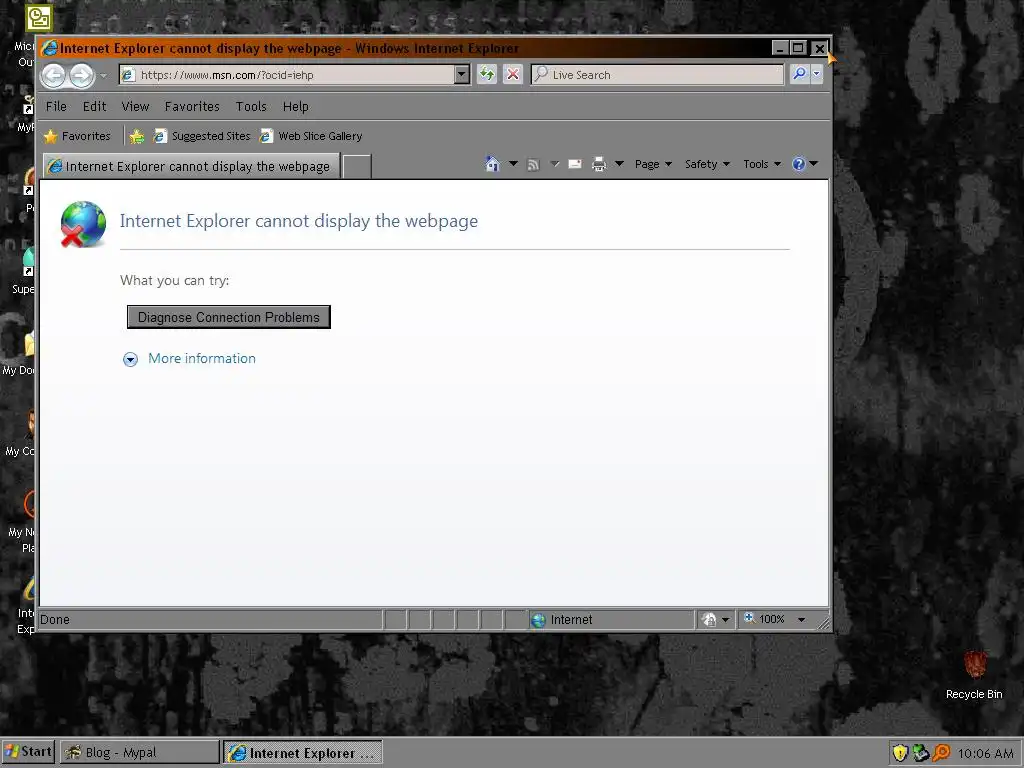Expand the Print dropdown arrow
Image resolution: width=1024 pixels, height=768 pixels.
[619, 164]
